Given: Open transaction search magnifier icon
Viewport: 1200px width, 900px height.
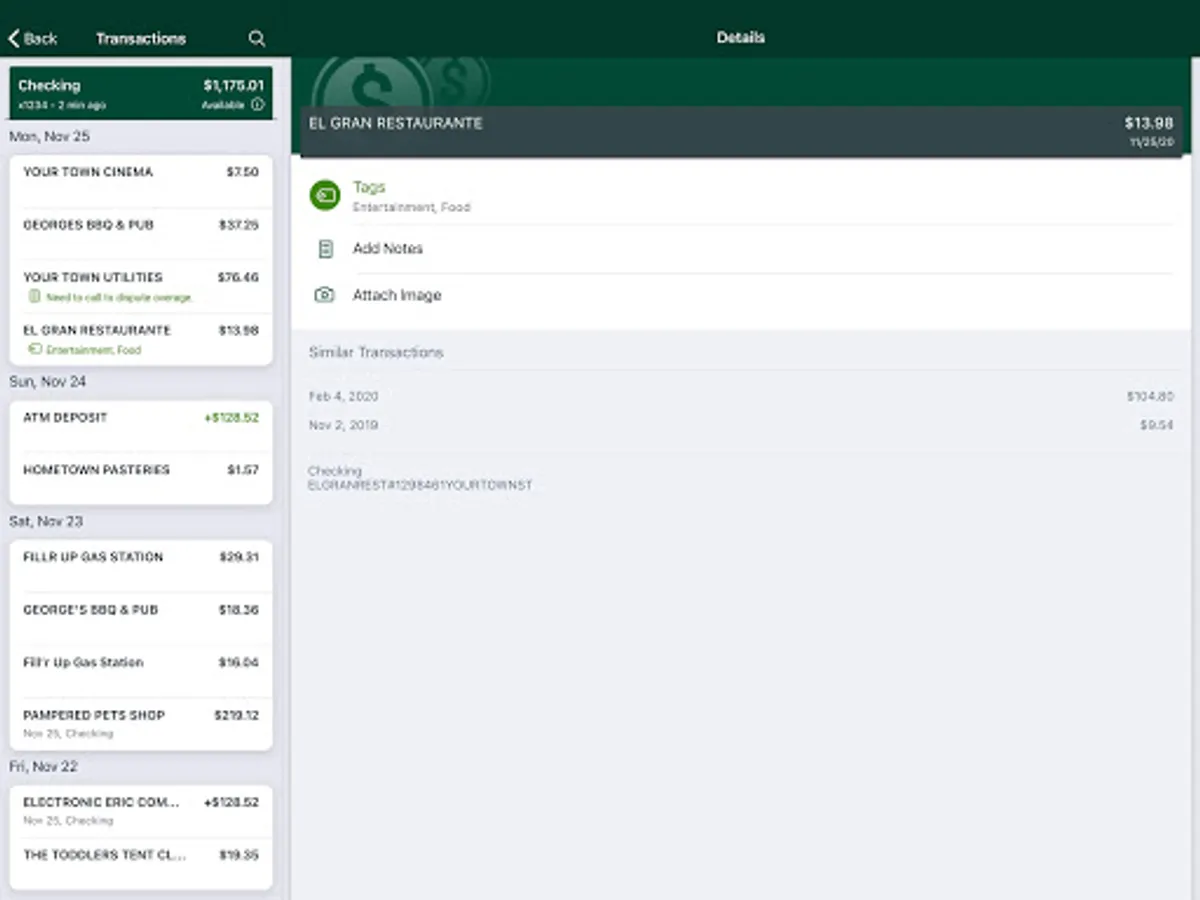Looking at the screenshot, I should [x=257, y=38].
